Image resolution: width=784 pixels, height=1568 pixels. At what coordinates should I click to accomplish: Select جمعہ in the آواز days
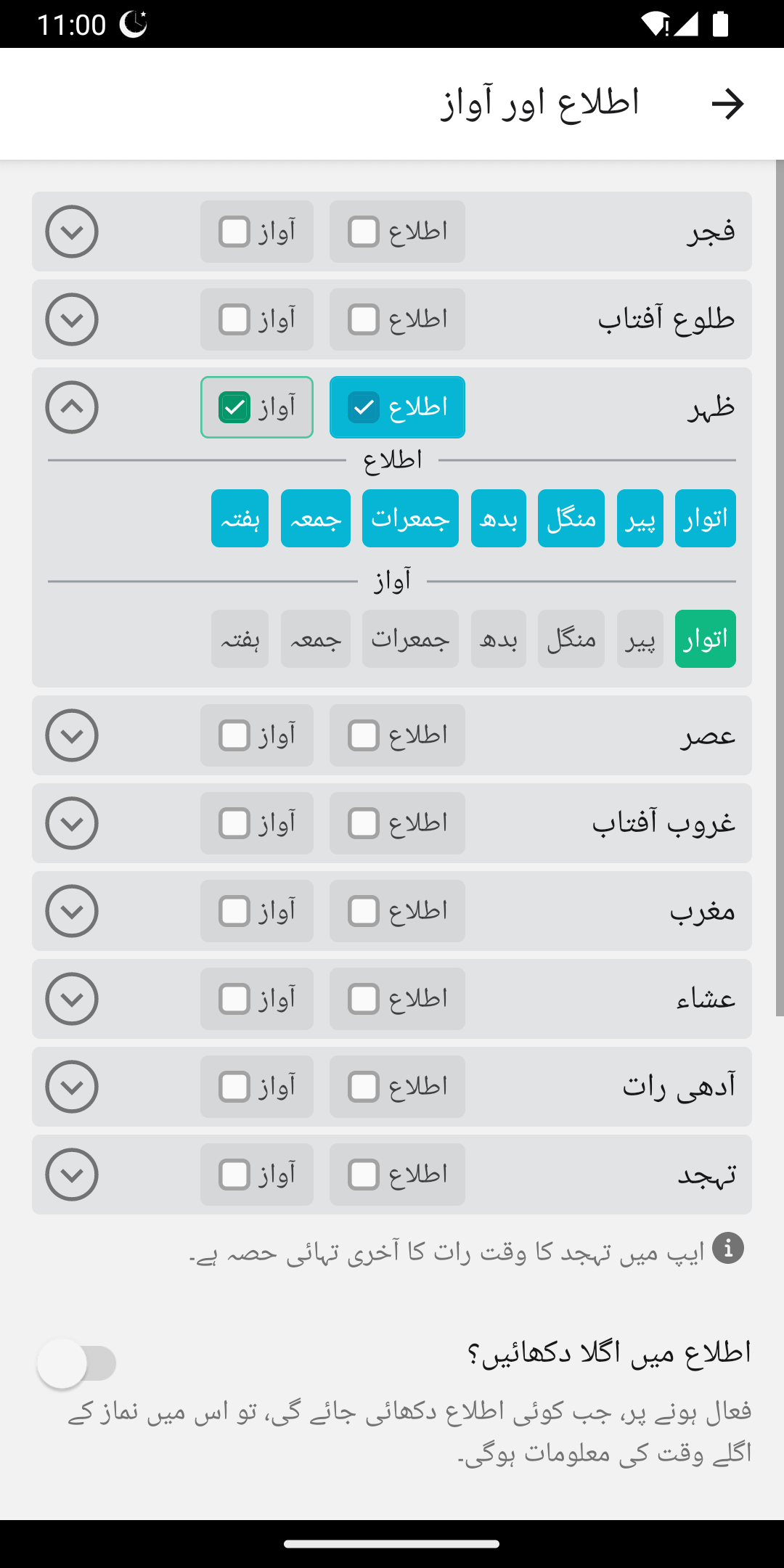point(315,639)
